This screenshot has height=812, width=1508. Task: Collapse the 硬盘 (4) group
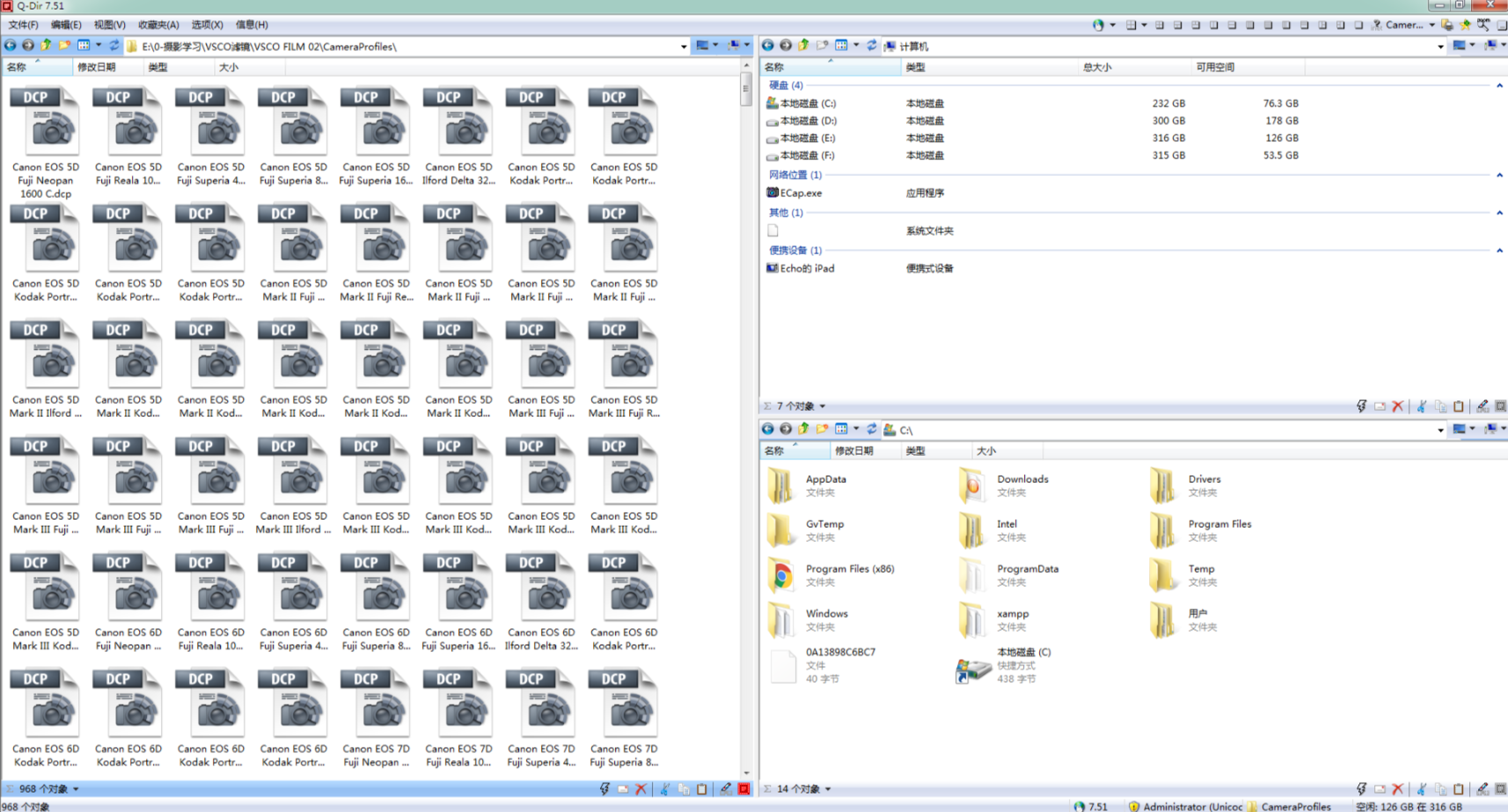tap(1499, 85)
